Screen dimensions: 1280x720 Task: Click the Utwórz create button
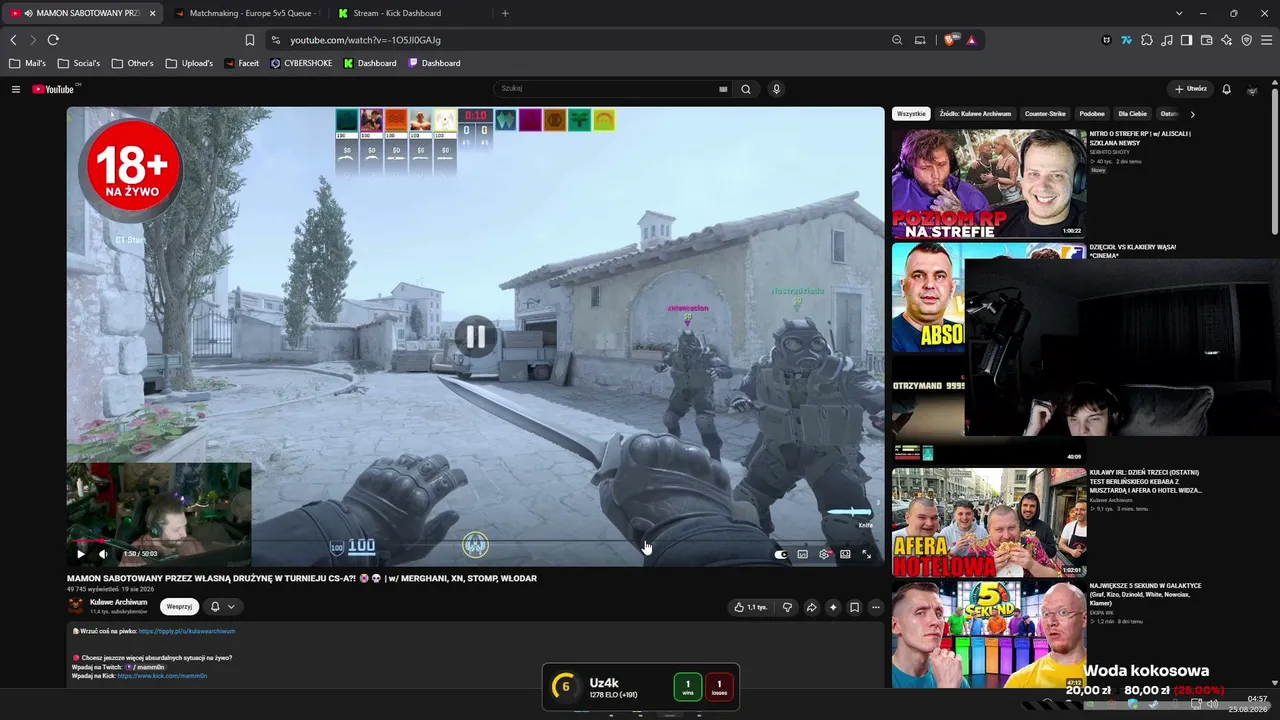1191,89
